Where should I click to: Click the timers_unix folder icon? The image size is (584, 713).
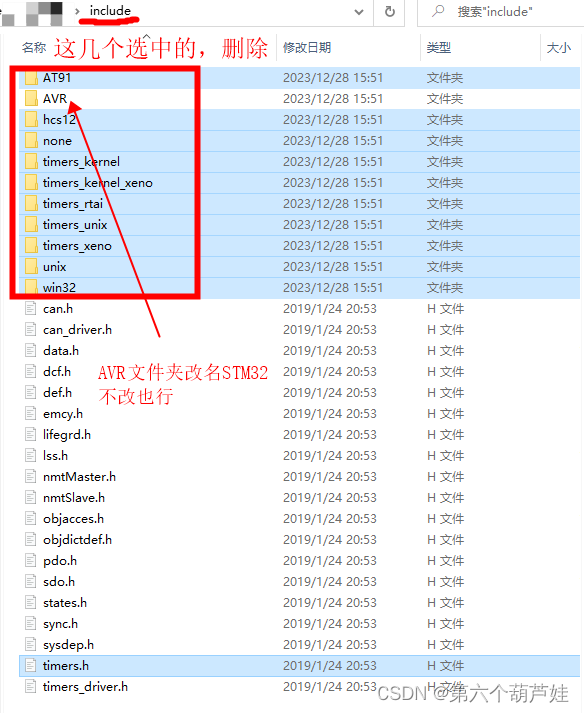[x=31, y=224]
